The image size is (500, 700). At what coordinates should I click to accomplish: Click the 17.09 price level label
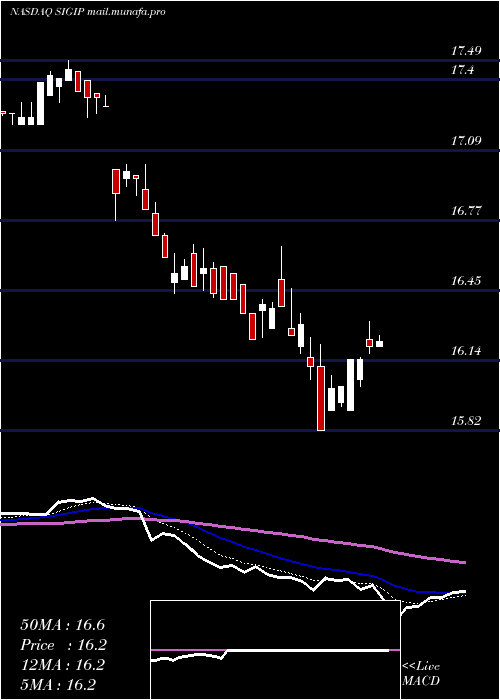tap(466, 141)
